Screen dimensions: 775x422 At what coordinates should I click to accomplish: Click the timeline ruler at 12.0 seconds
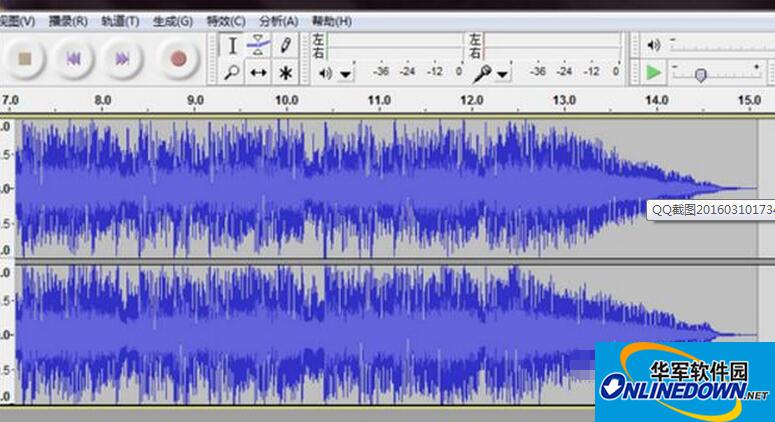click(472, 100)
